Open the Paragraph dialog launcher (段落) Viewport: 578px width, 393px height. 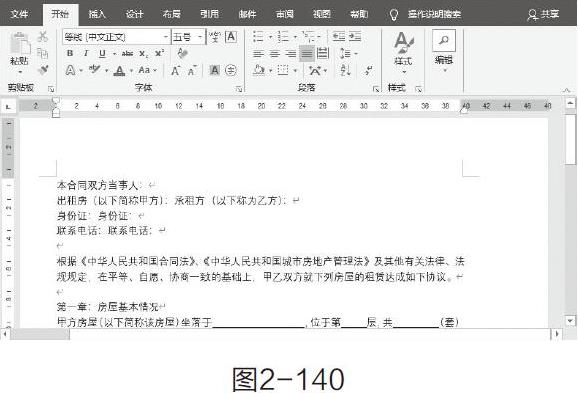coord(376,89)
